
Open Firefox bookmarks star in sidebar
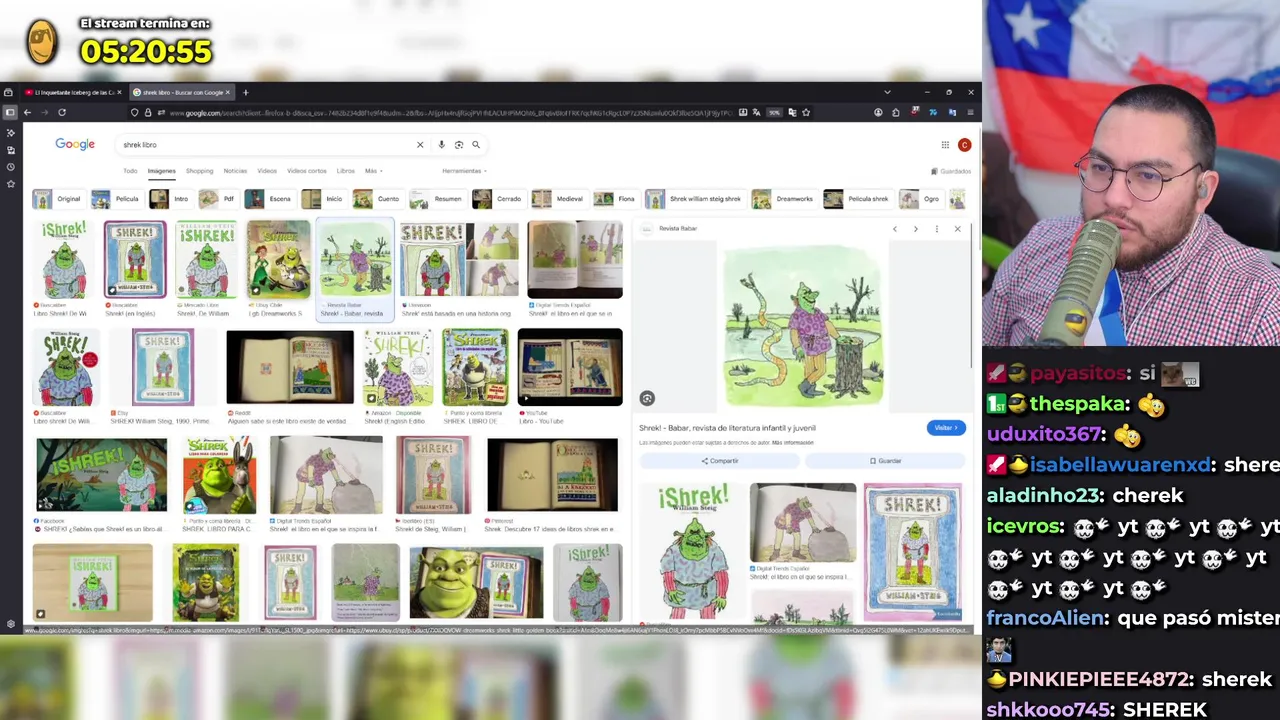coord(10,184)
